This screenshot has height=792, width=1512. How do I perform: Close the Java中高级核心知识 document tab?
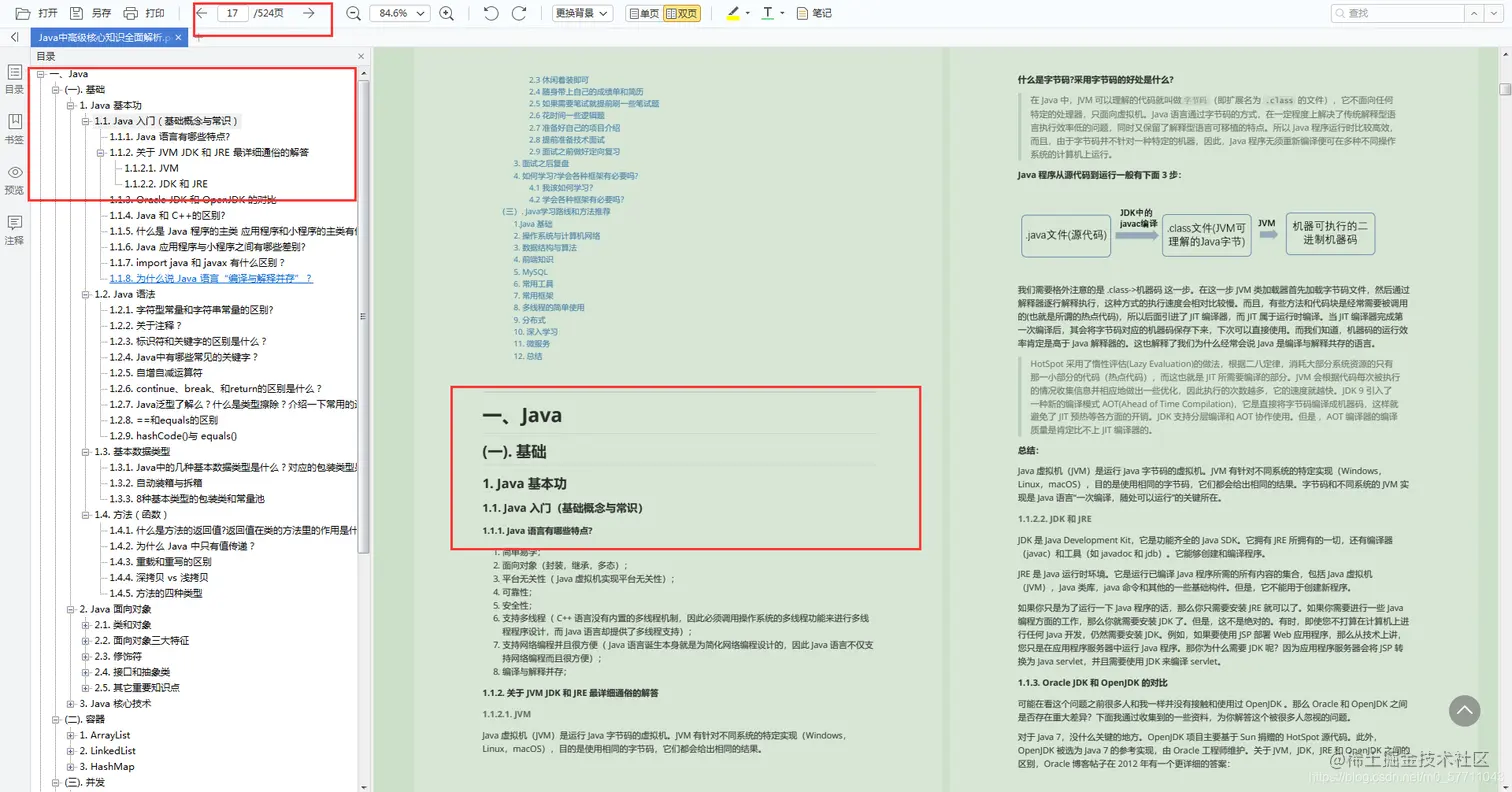tap(179, 37)
